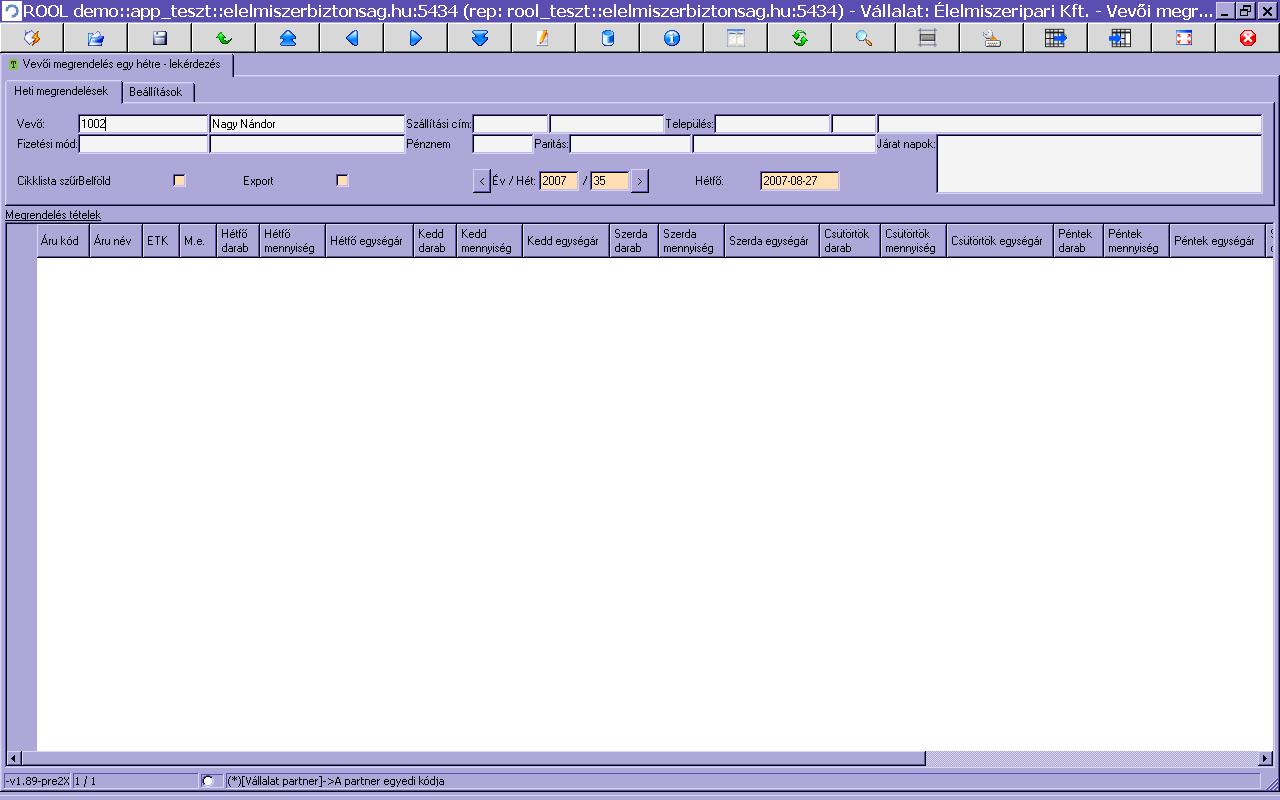Click the lightning bolt toolbar icon
Viewport: 1280px width, 800px height.
[32, 38]
